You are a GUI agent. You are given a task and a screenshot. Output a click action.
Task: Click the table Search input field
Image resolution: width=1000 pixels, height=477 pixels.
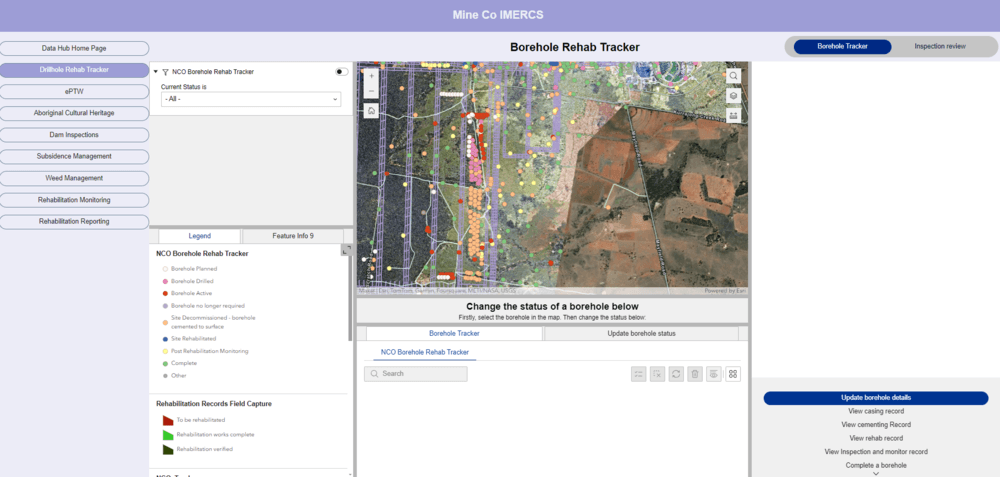[416, 374]
